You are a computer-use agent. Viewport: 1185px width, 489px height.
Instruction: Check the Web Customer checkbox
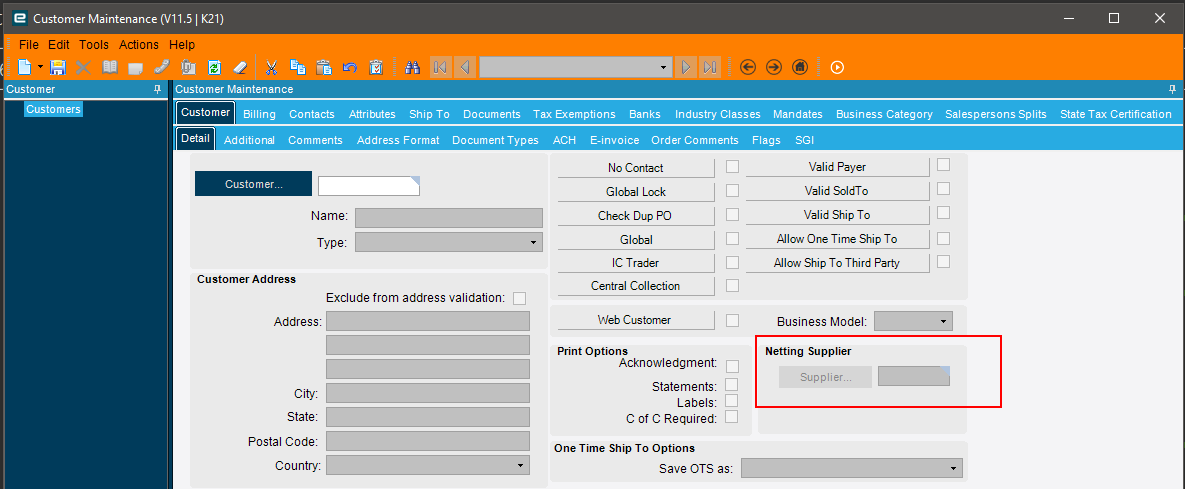click(x=732, y=320)
